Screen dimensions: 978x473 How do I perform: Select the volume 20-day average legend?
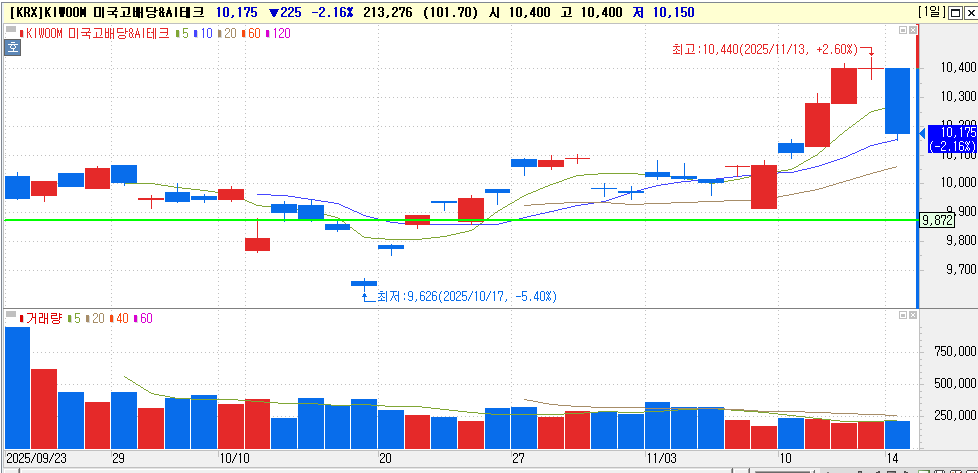pos(95,318)
